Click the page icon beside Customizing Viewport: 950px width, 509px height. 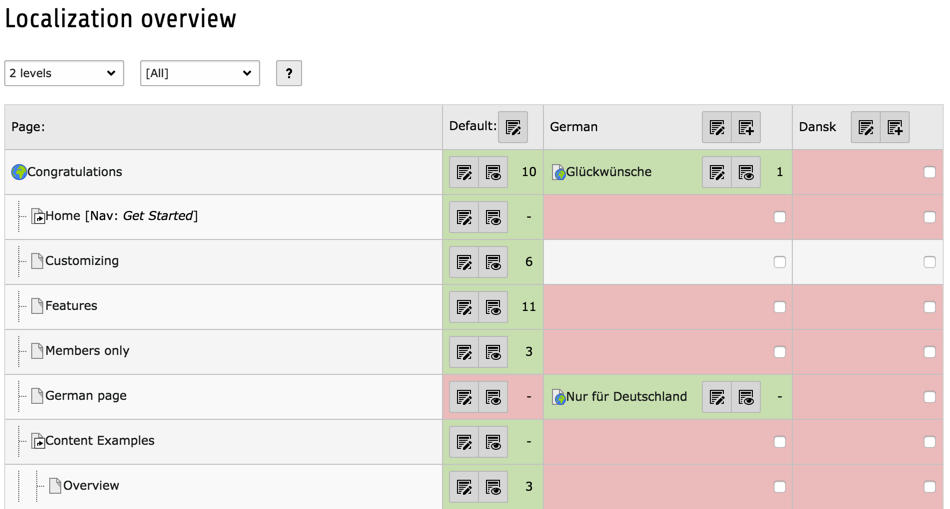(x=38, y=261)
